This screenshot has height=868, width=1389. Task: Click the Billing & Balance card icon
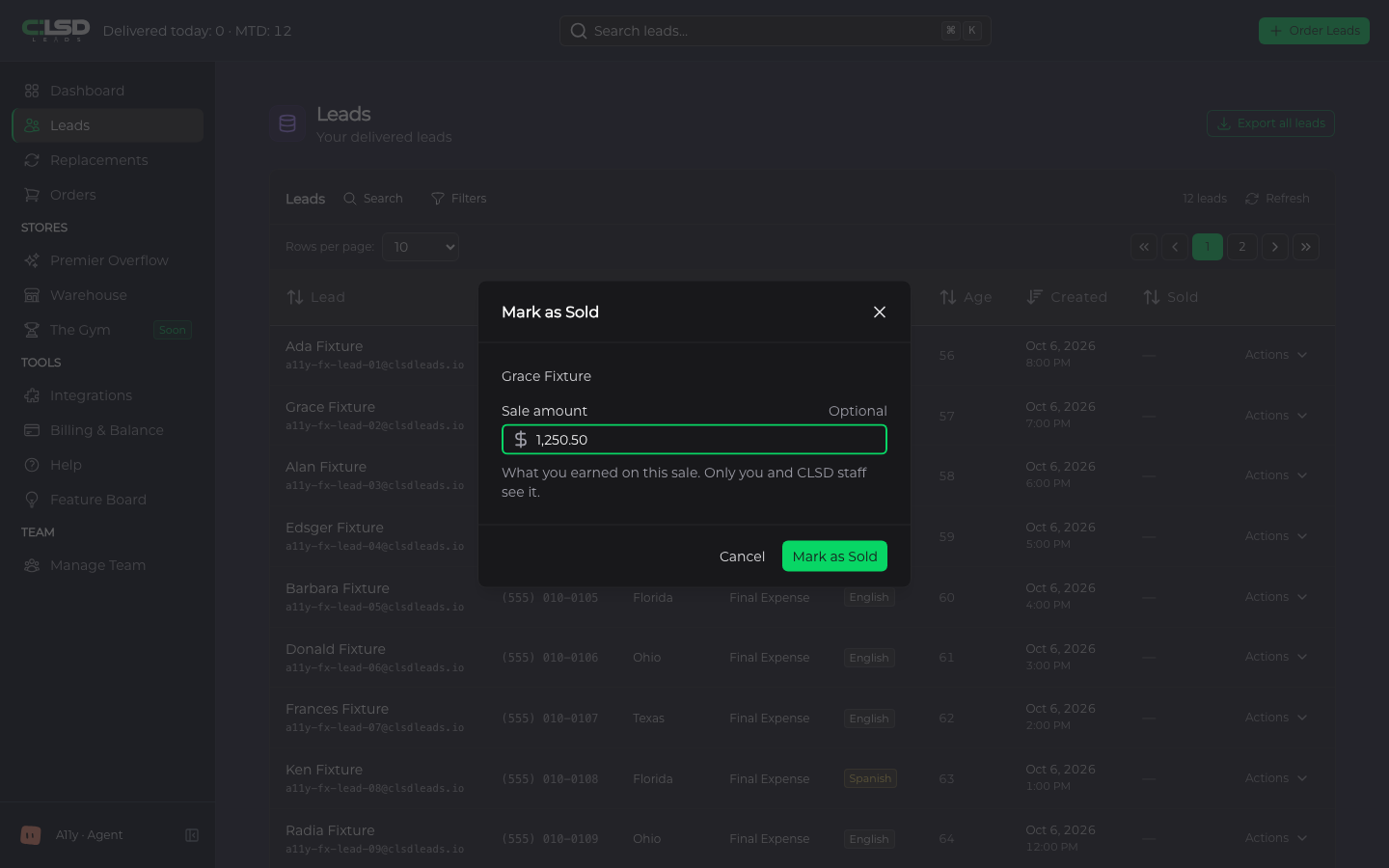click(x=32, y=430)
